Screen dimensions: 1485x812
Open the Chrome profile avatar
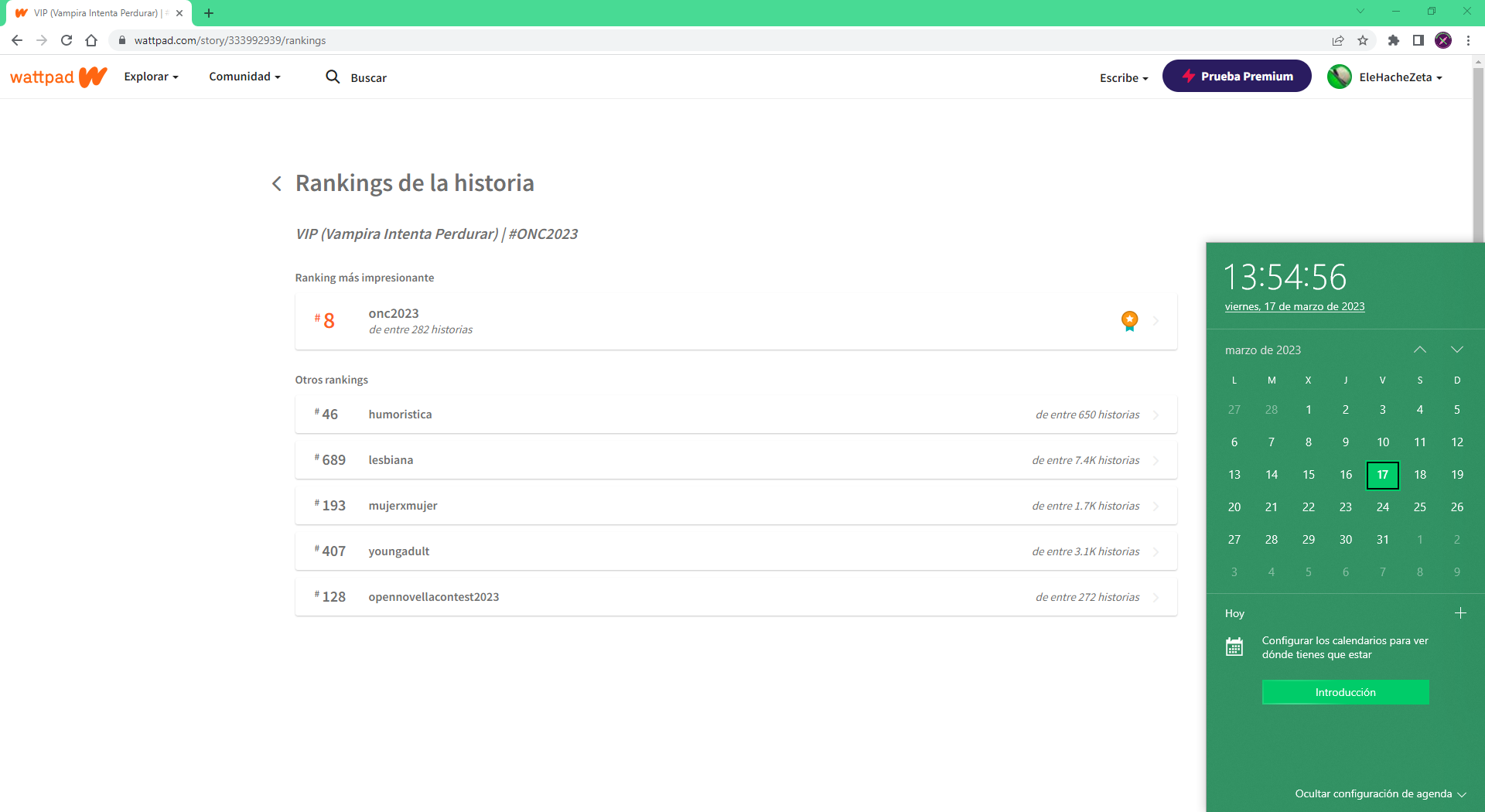1443,40
